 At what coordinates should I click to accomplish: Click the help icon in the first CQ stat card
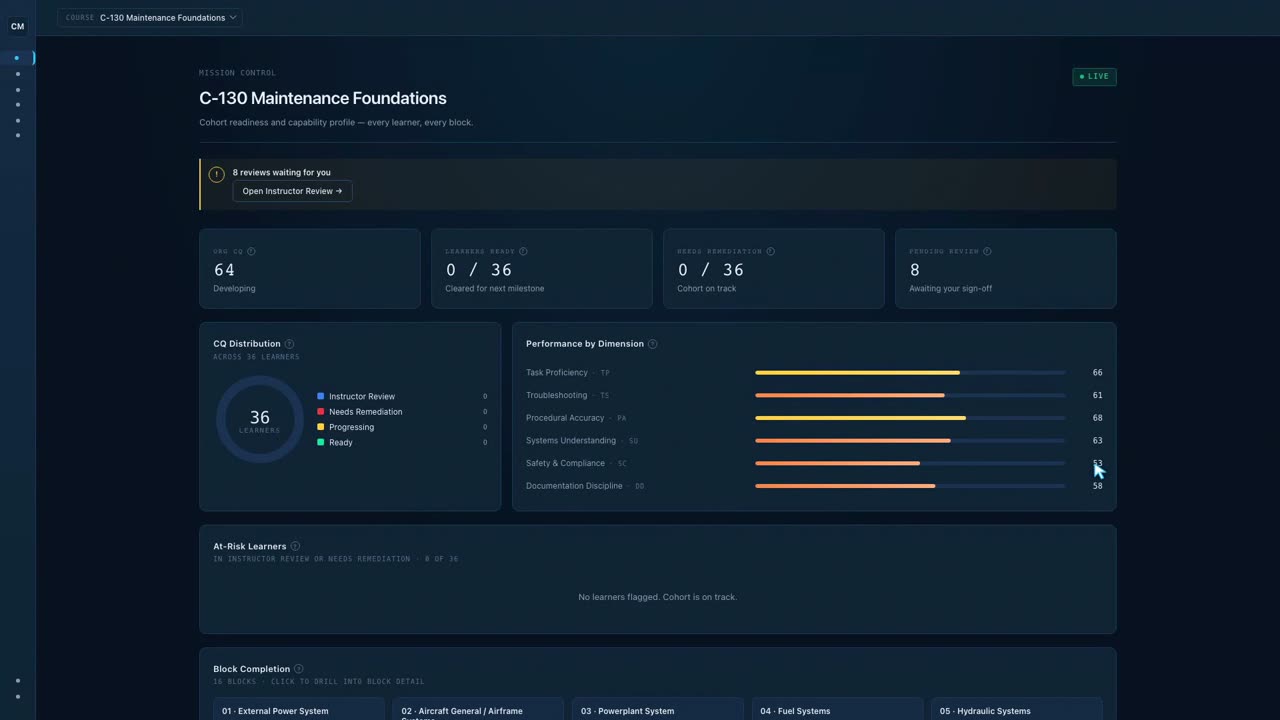coord(251,251)
